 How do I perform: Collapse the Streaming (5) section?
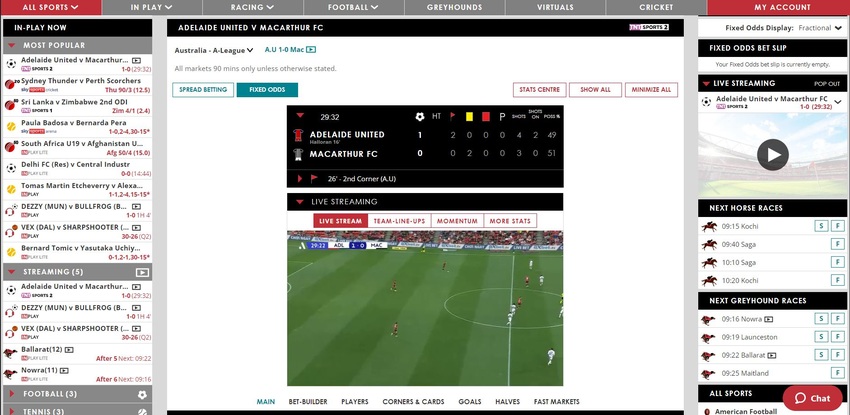click(x=11, y=272)
